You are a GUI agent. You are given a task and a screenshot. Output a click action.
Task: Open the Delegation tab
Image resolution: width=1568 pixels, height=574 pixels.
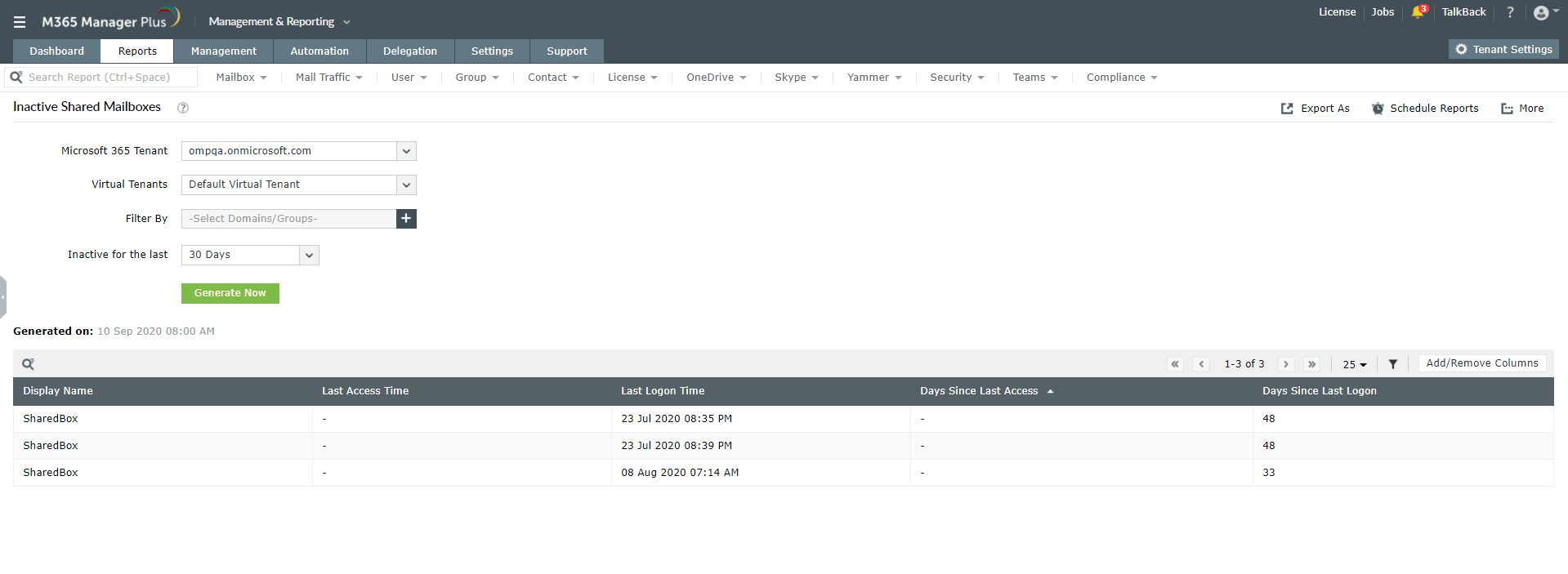[x=410, y=51]
